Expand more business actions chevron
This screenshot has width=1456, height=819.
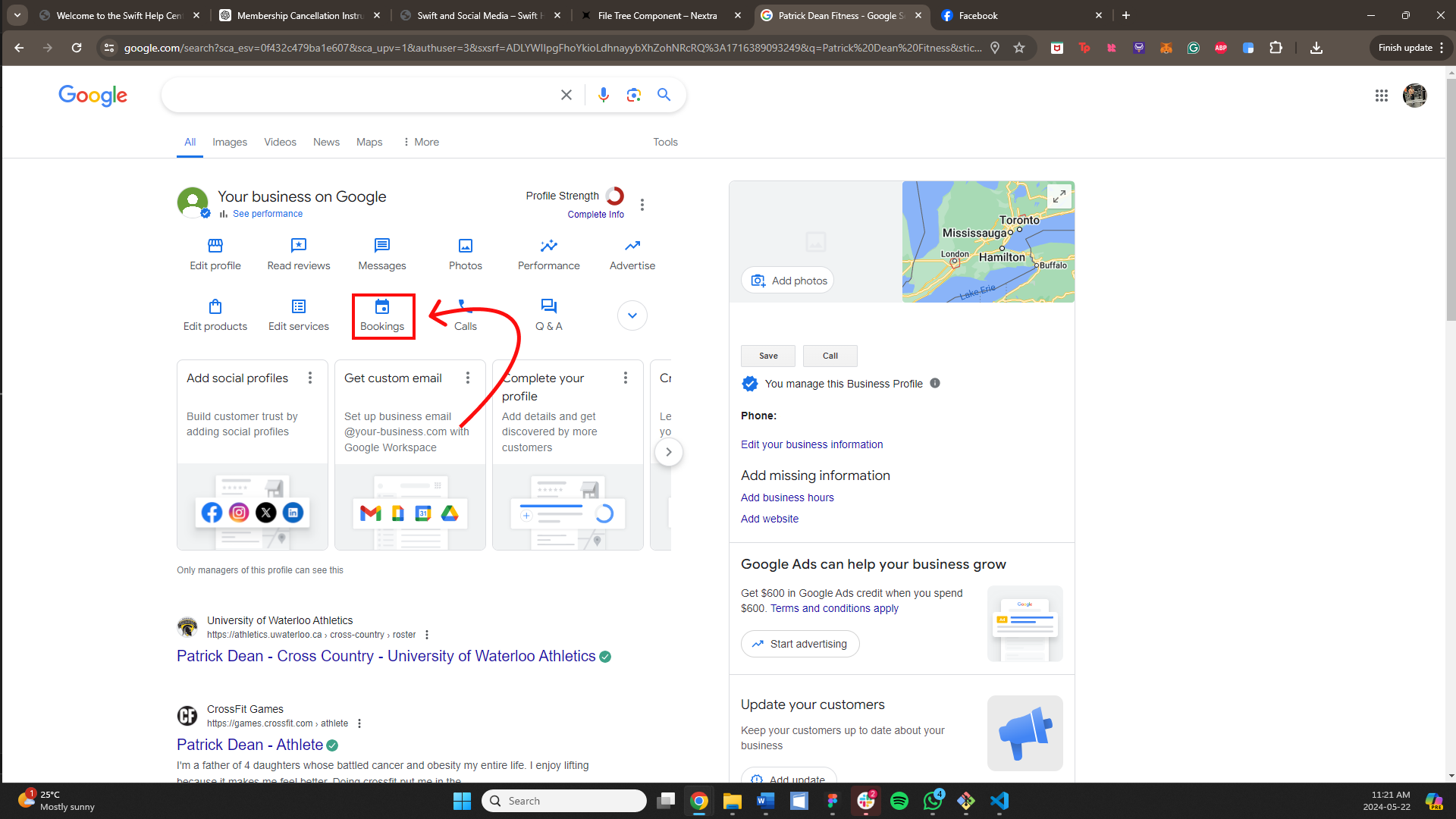tap(632, 315)
